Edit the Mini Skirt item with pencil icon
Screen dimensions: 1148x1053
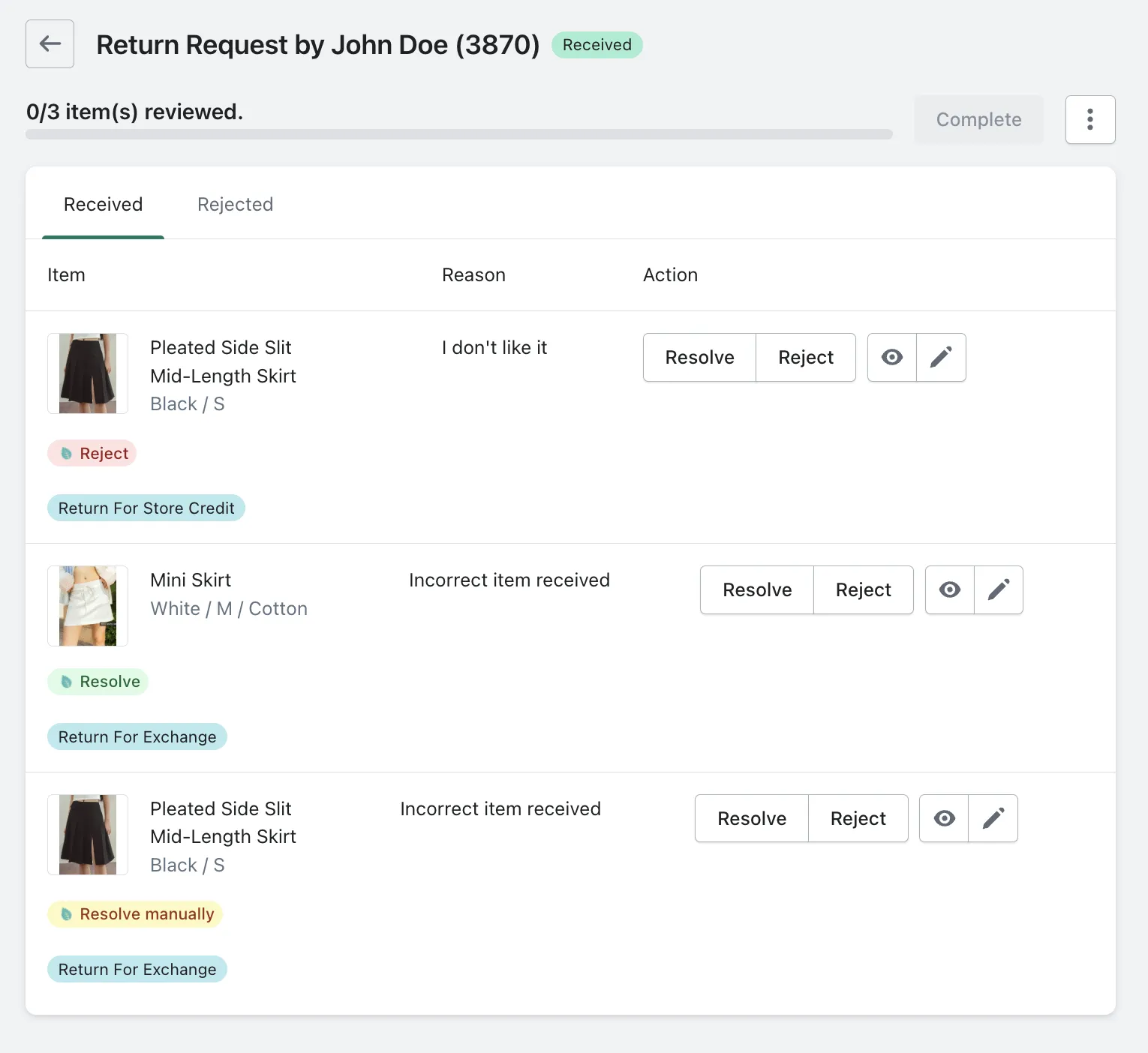(998, 590)
